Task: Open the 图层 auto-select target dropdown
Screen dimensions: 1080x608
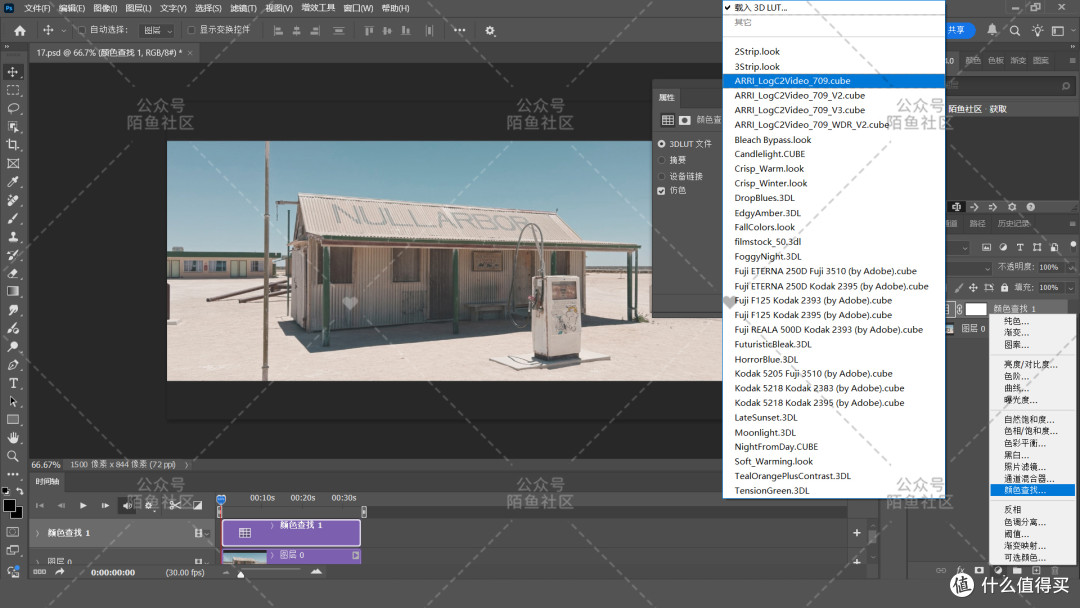Action: click(158, 30)
